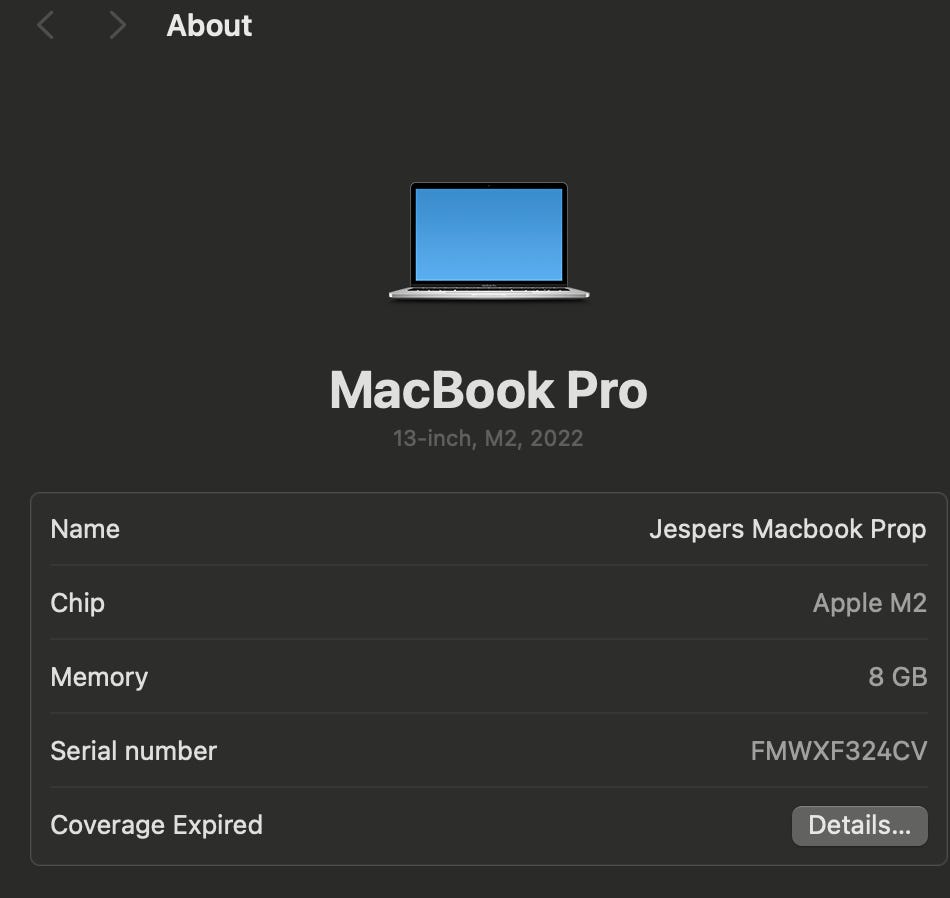
Task: Click the MacBook Pro heading
Action: (x=488, y=390)
